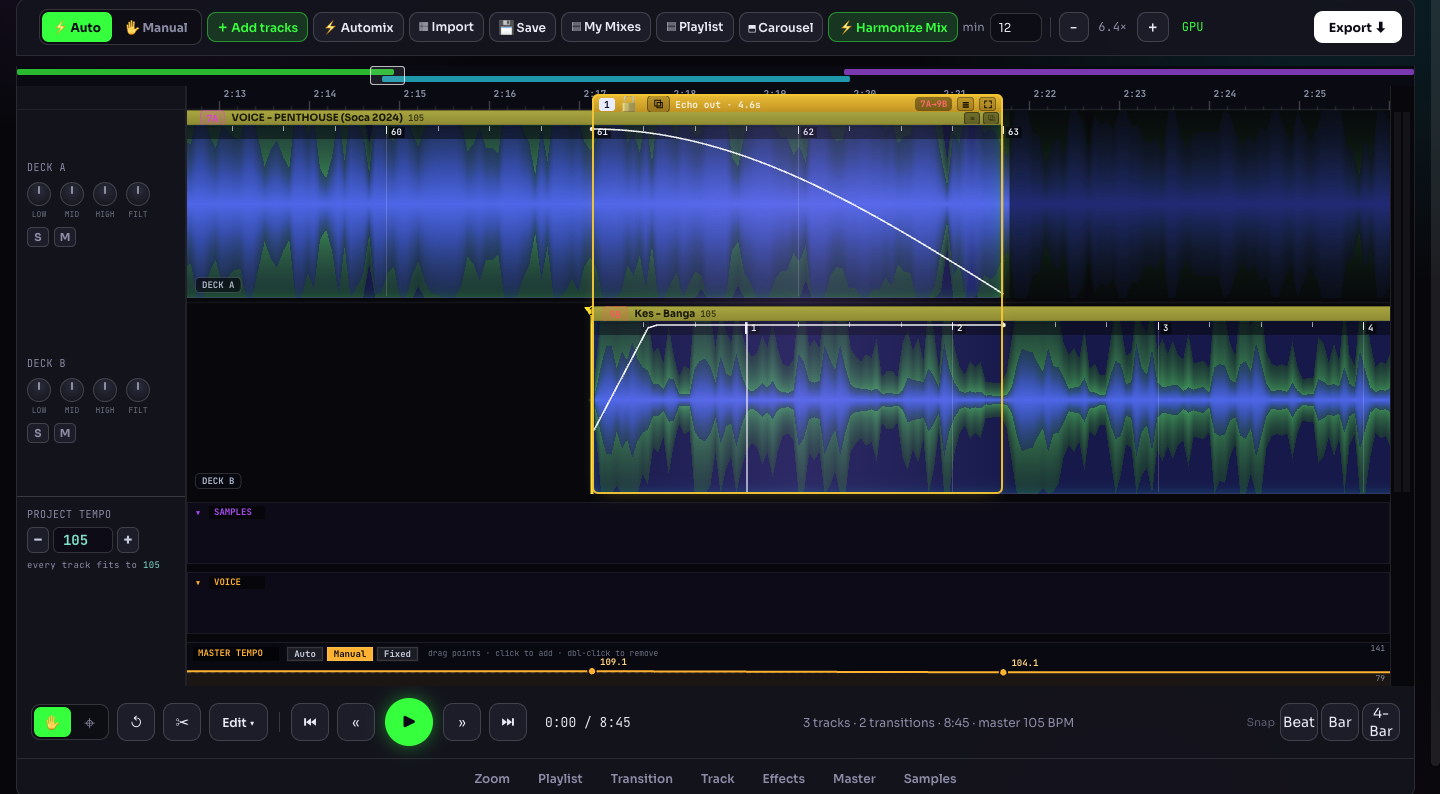Solo Deck B with the S button
This screenshot has height=794, width=1440.
38,433
